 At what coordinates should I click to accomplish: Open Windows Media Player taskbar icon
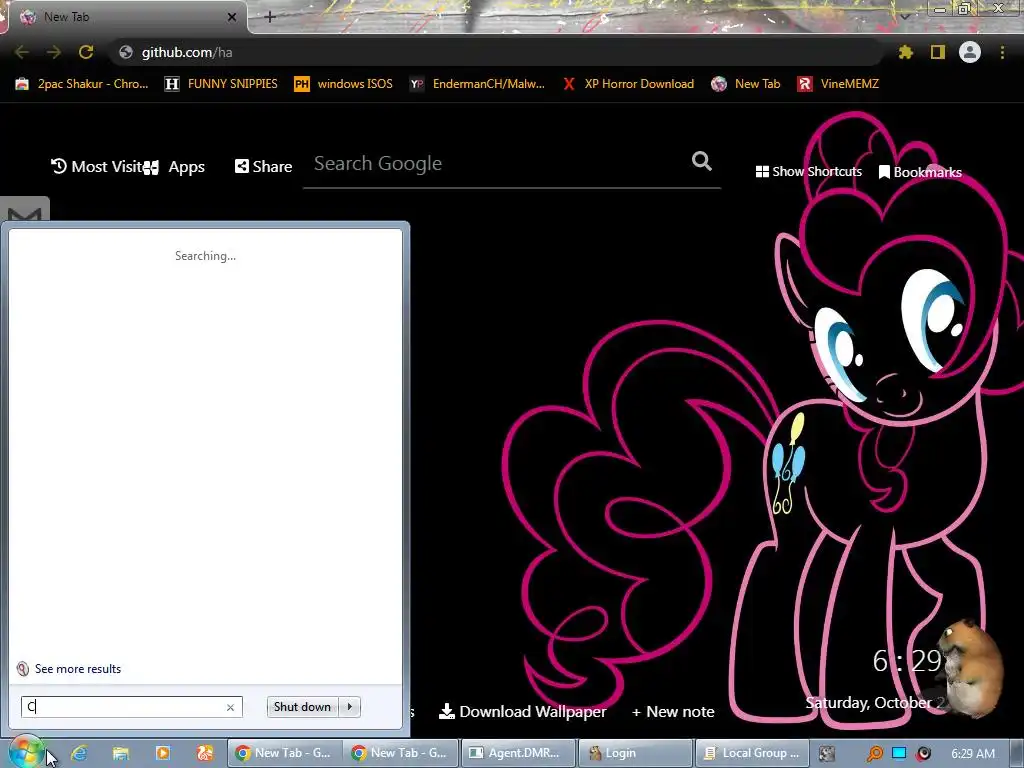[163, 753]
